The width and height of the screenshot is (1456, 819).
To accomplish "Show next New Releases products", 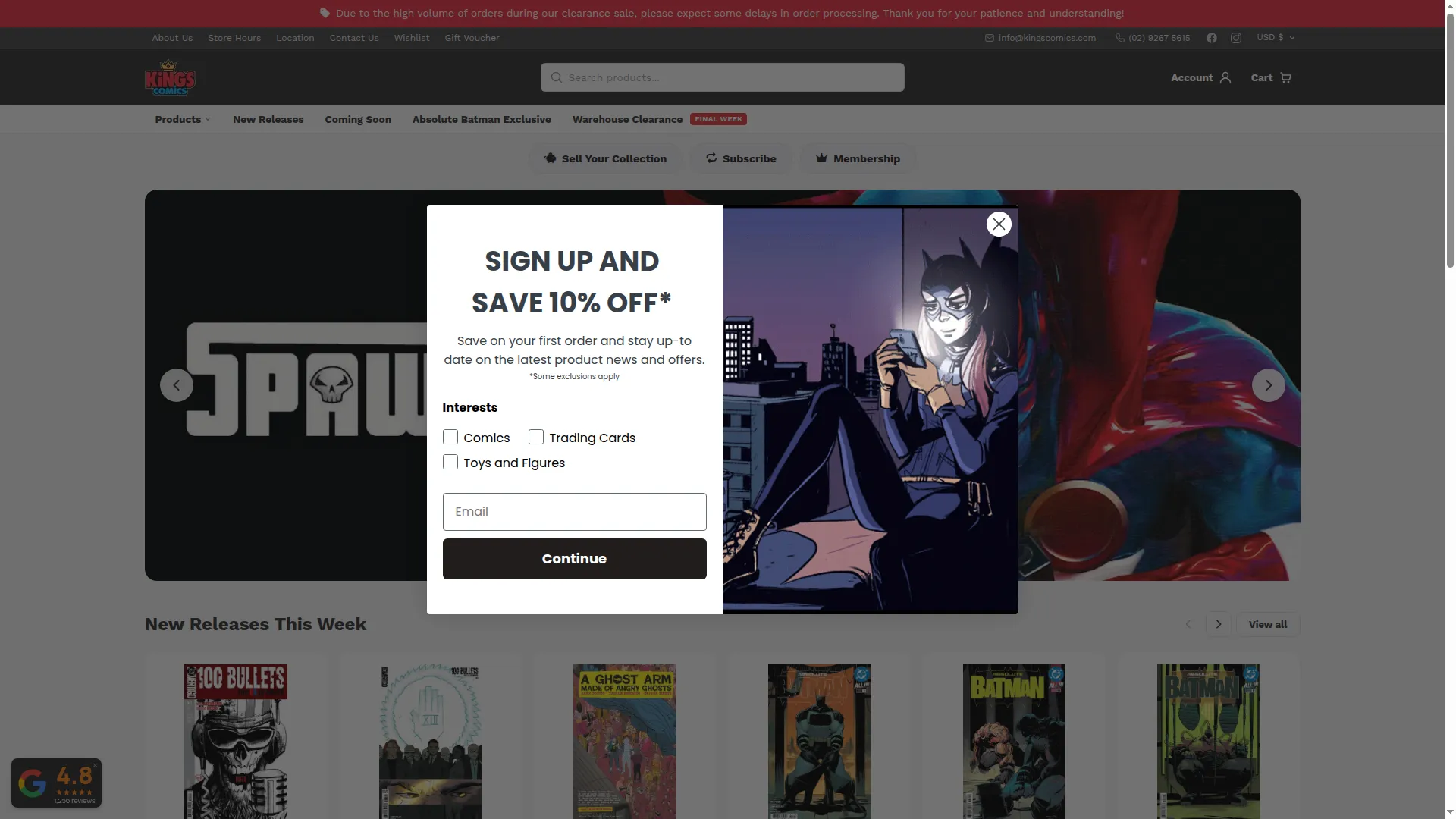I will pos(1219,624).
